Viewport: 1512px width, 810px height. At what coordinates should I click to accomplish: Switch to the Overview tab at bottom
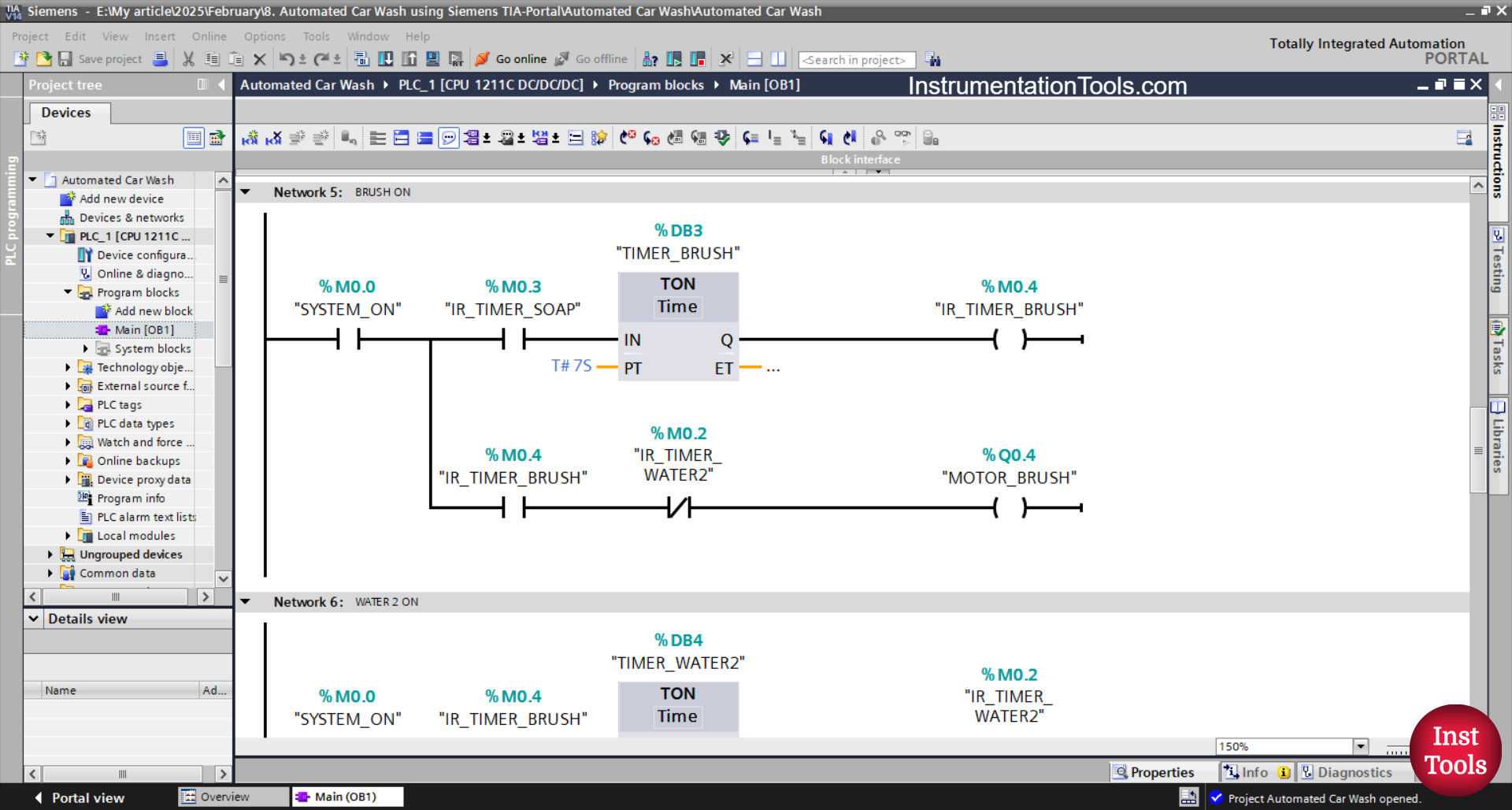click(x=232, y=797)
